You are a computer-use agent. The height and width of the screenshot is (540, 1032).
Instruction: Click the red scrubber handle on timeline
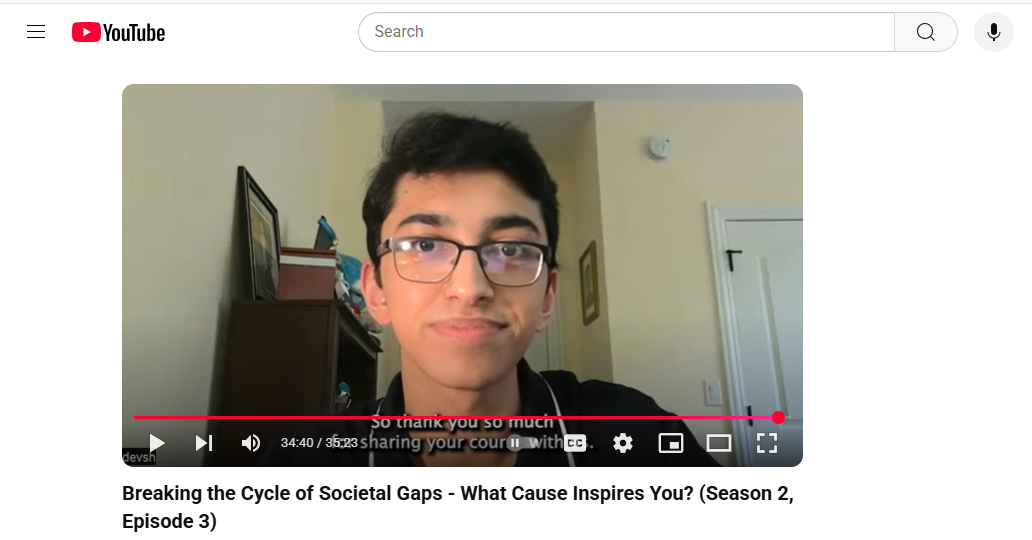tap(778, 417)
